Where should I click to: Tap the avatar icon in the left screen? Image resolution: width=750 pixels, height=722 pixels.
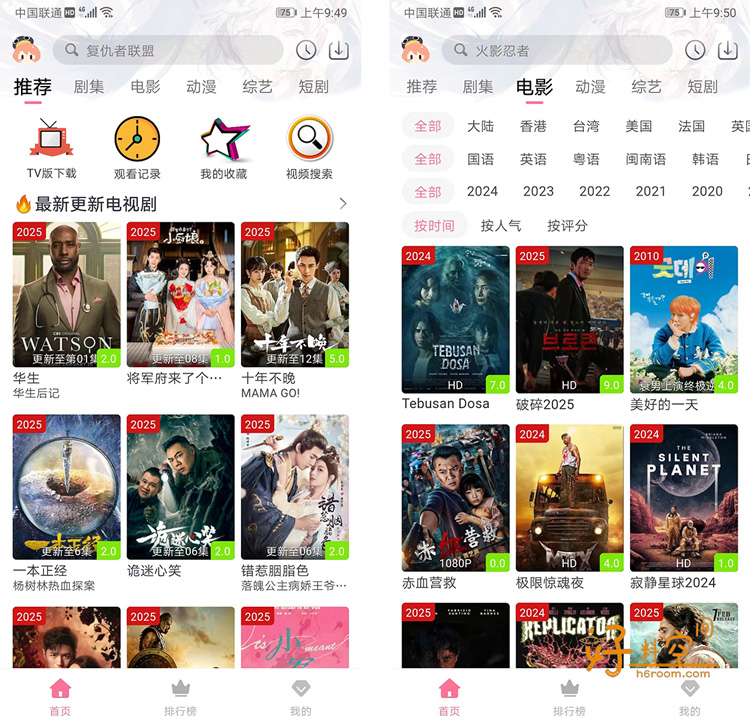point(26,50)
